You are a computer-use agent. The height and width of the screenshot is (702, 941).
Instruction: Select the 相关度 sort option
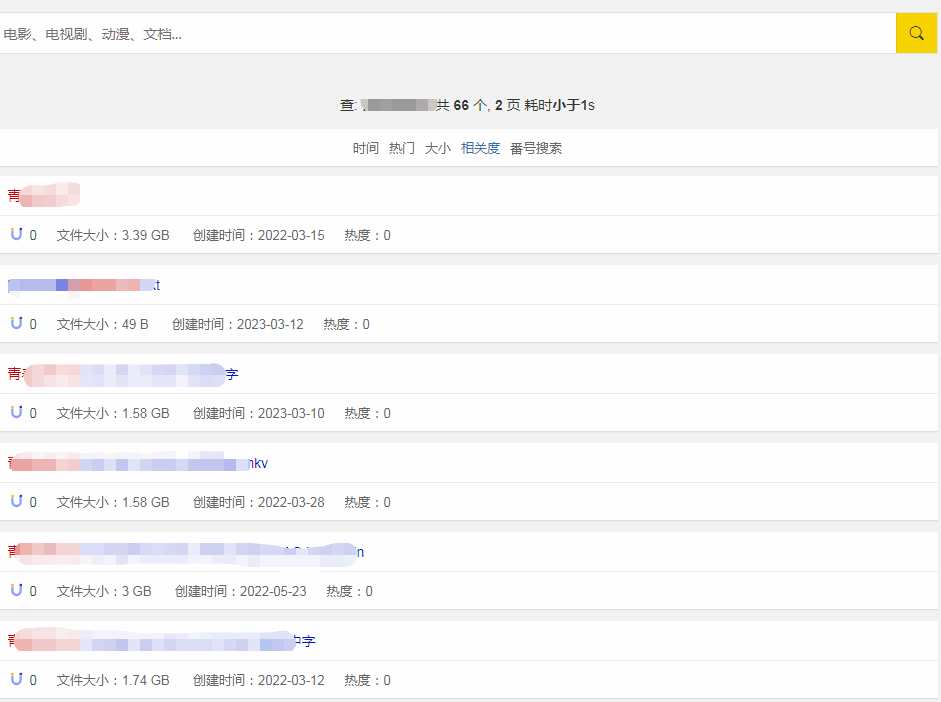click(480, 148)
